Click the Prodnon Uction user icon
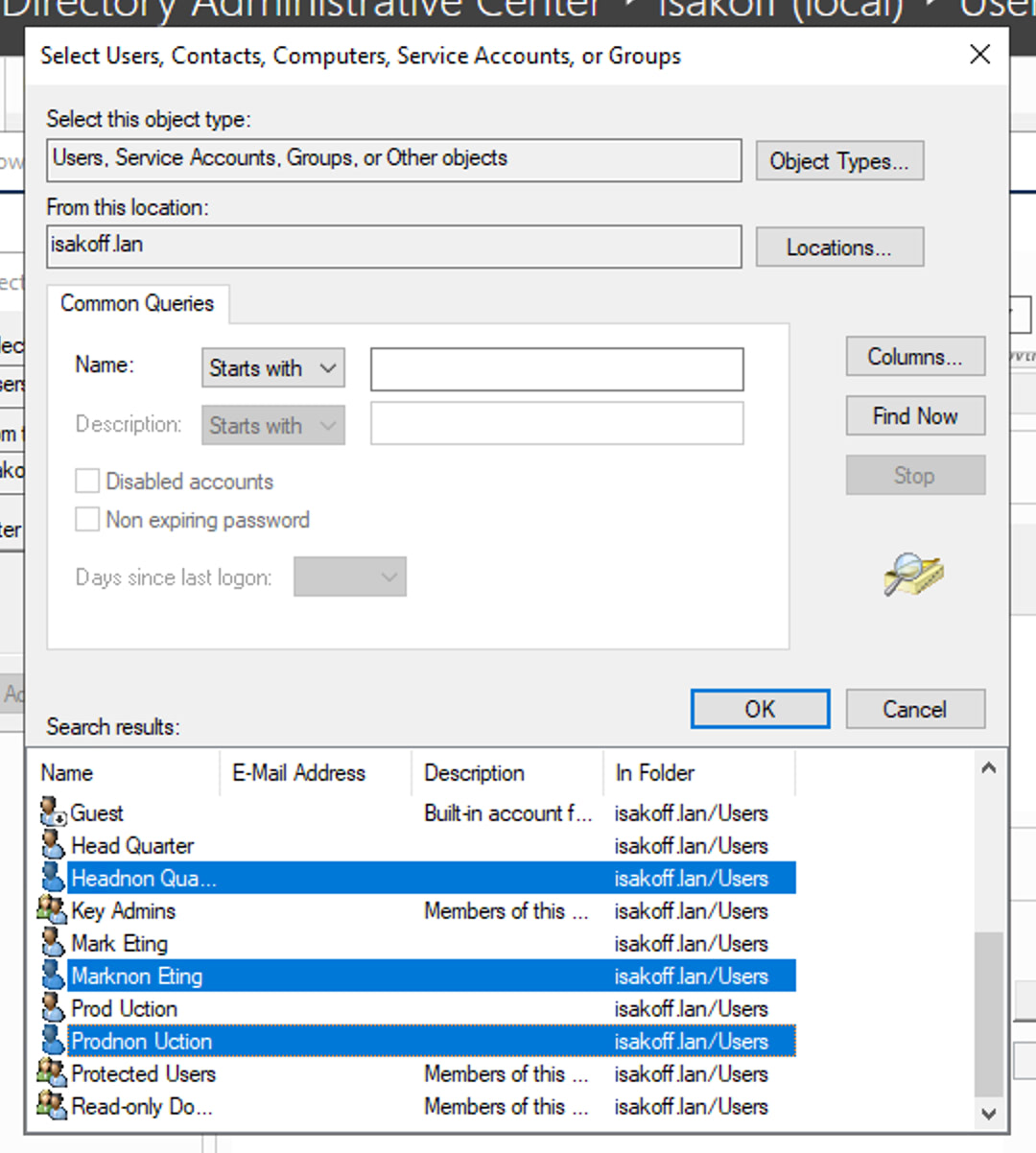This screenshot has width=1036, height=1153. tap(53, 1041)
